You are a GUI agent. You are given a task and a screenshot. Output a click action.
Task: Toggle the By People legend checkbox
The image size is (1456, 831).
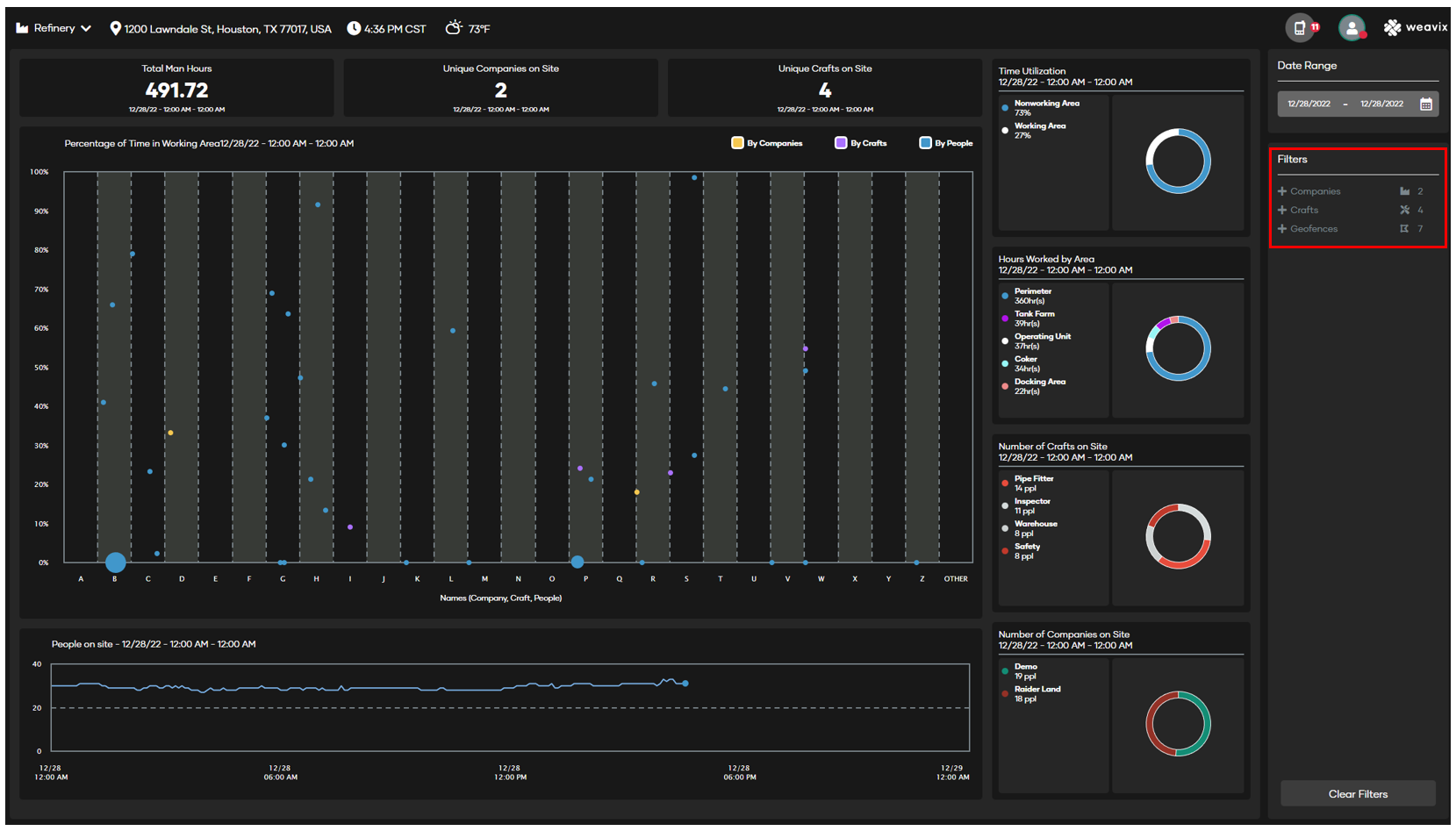(x=925, y=143)
